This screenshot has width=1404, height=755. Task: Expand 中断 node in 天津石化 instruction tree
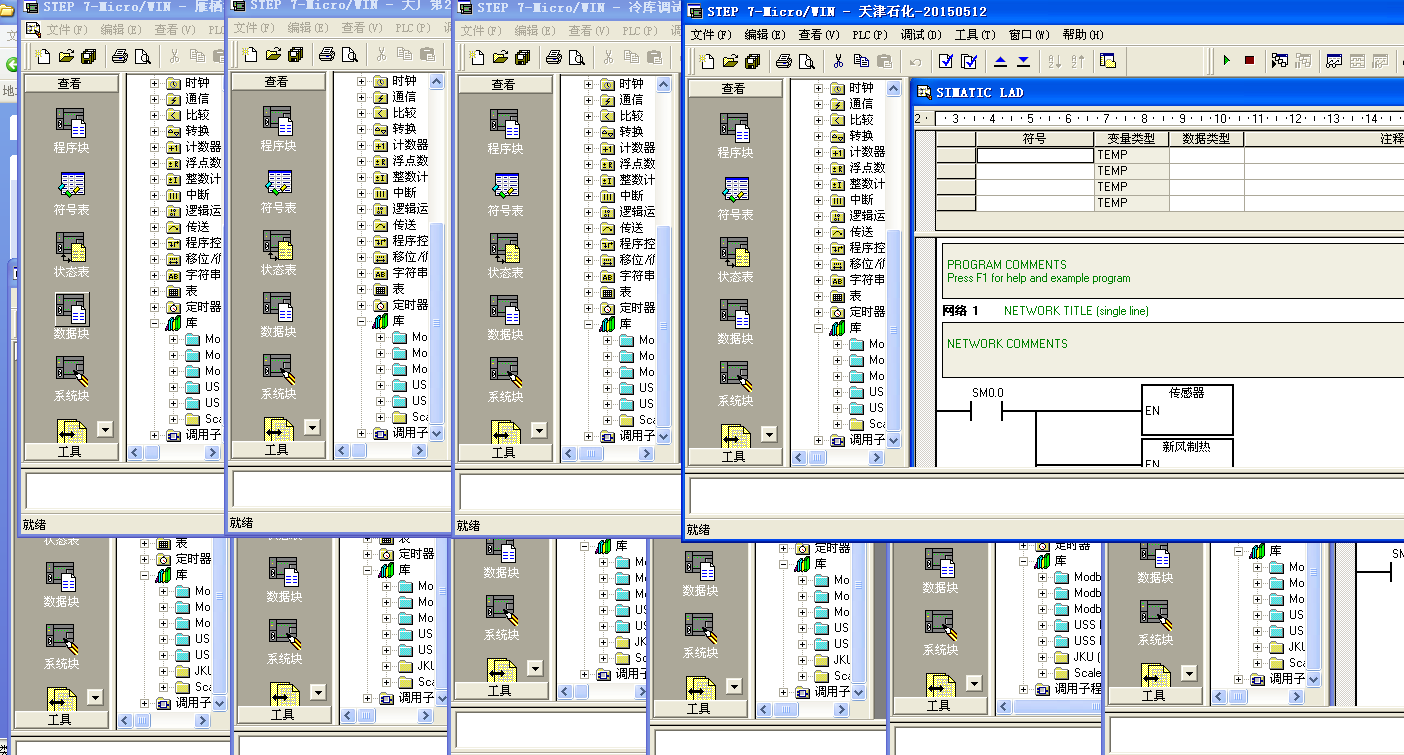pos(819,200)
